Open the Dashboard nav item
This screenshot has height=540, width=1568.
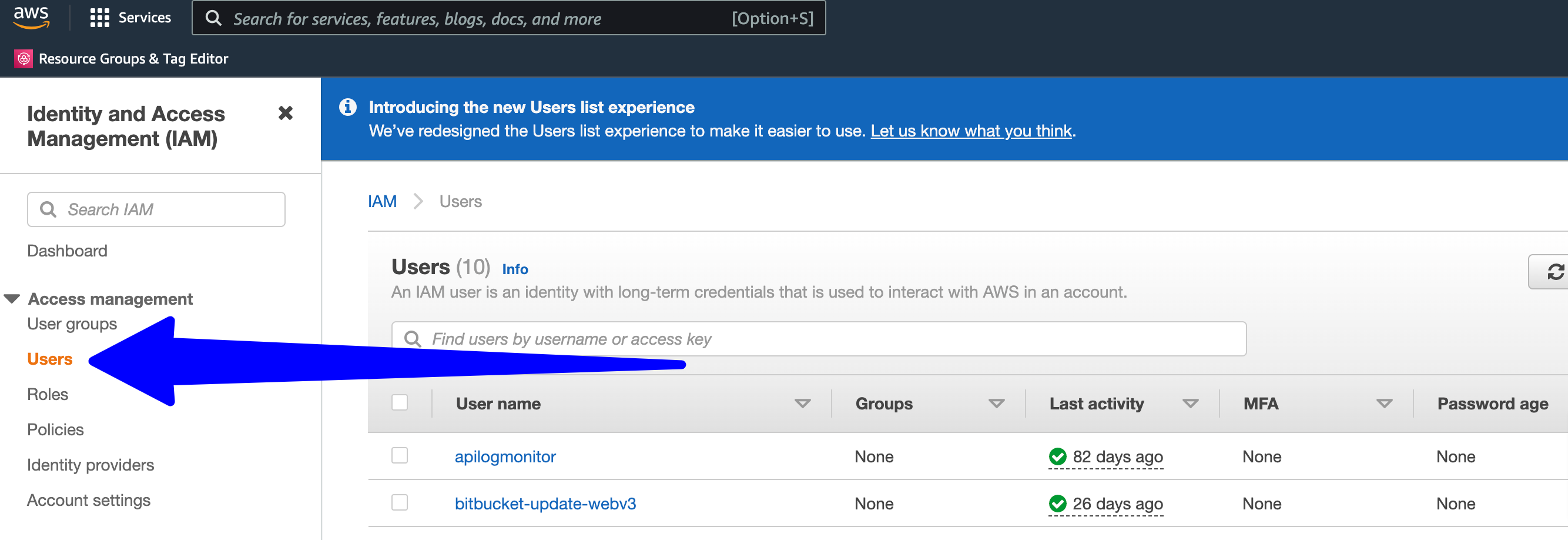67,251
